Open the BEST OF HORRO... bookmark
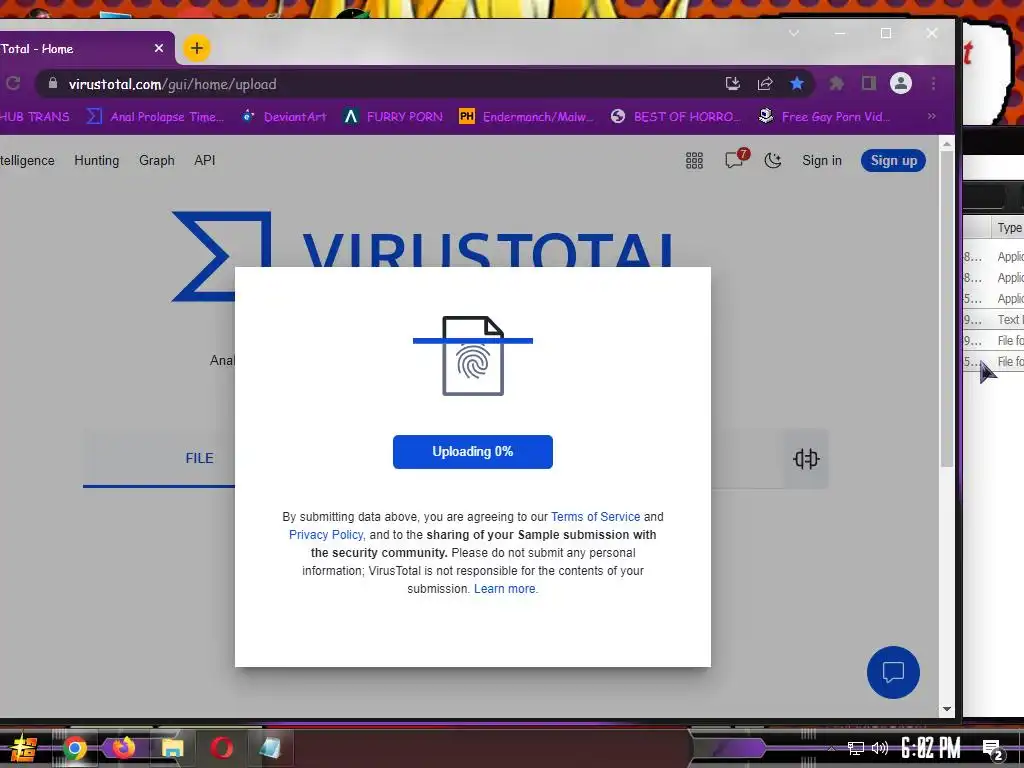The height and width of the screenshot is (768, 1024). point(676,117)
